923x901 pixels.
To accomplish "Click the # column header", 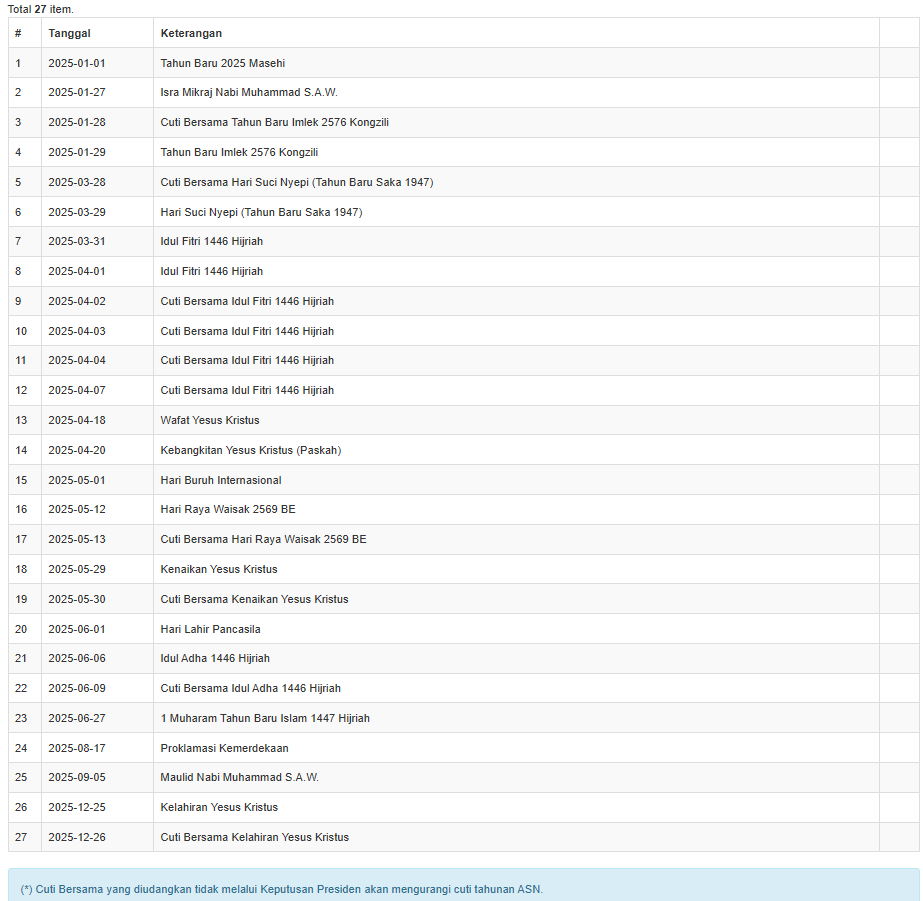I will [x=18, y=33].
